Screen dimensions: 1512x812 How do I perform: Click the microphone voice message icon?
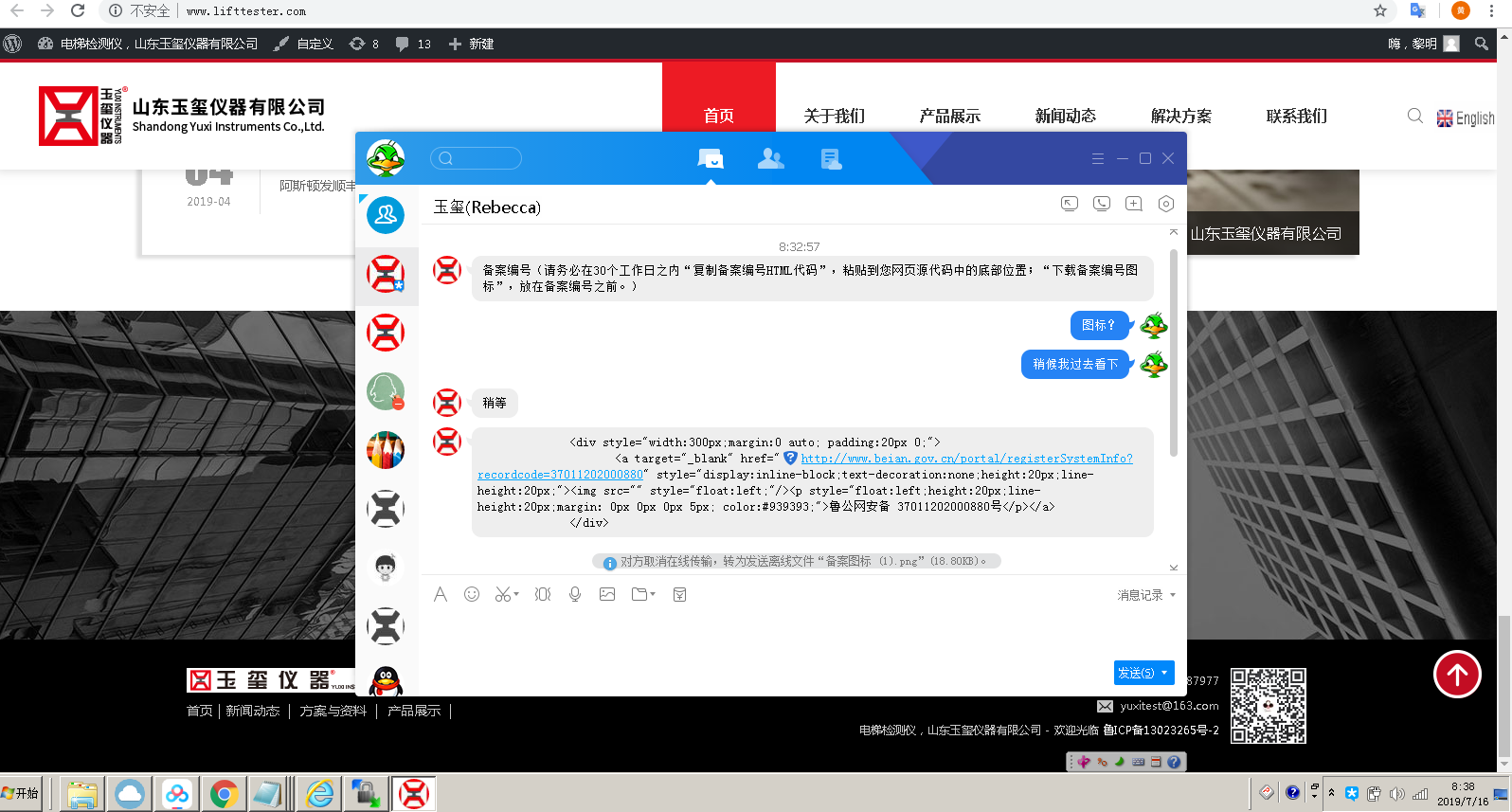(x=575, y=594)
